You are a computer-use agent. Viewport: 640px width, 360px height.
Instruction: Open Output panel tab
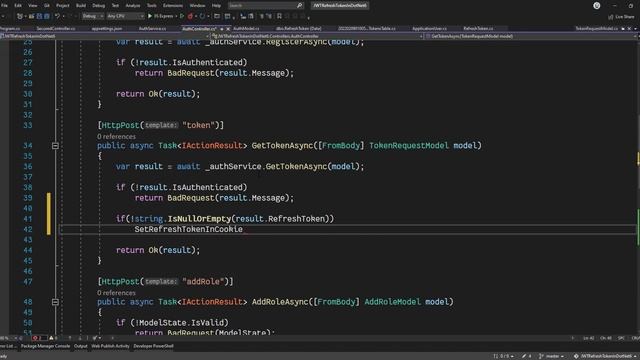click(x=80, y=346)
